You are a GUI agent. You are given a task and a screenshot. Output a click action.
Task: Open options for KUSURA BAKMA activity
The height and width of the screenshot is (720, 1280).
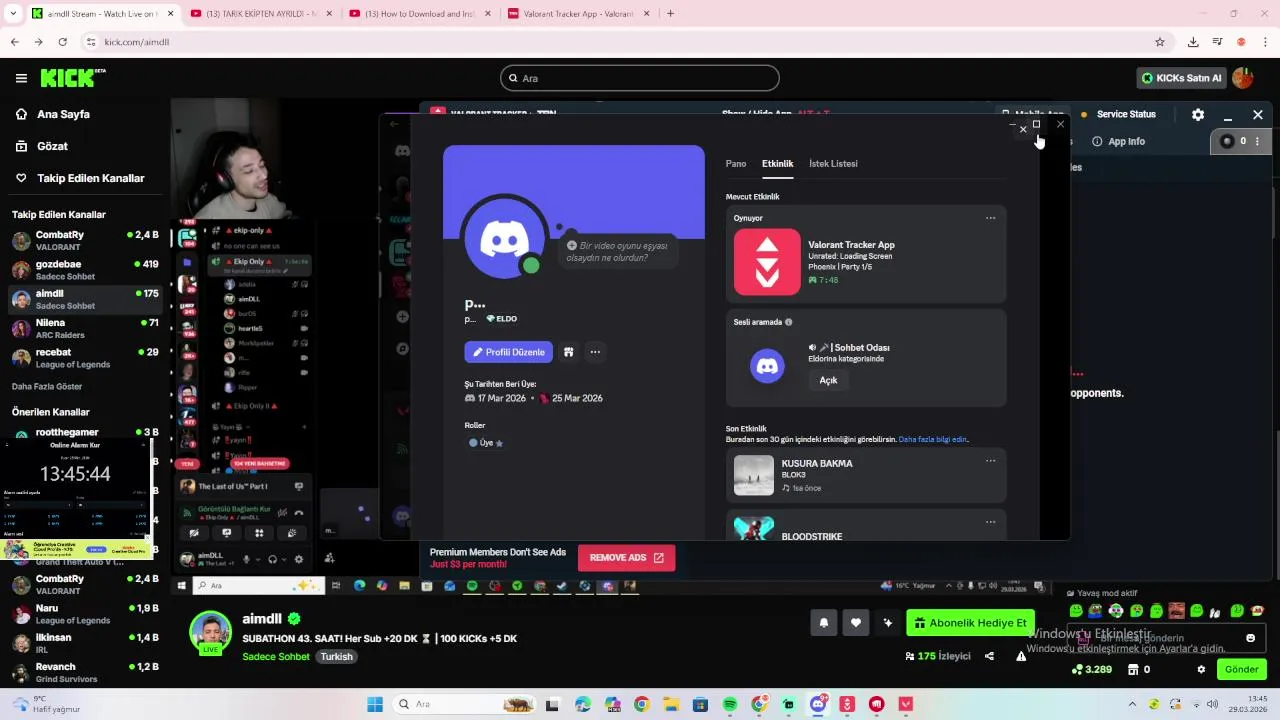990,461
